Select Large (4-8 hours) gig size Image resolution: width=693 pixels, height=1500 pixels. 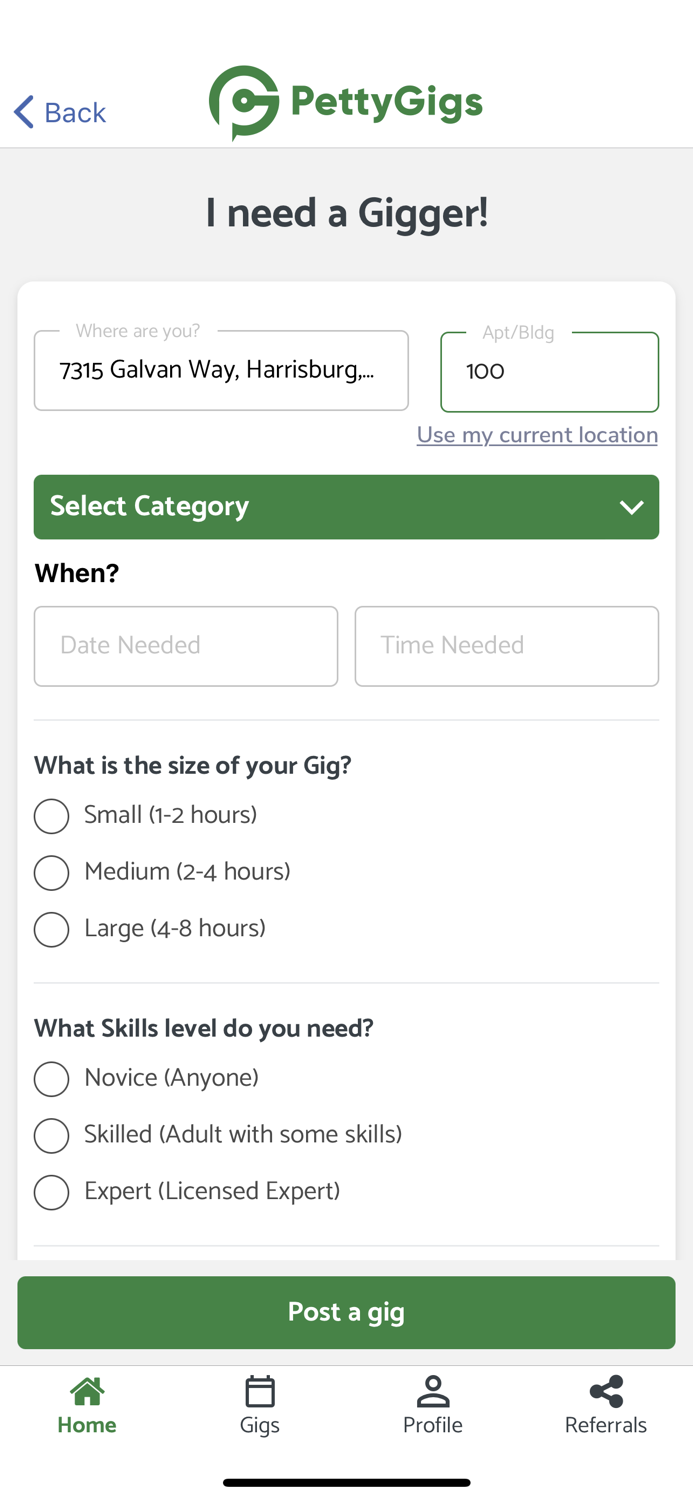(x=52, y=930)
